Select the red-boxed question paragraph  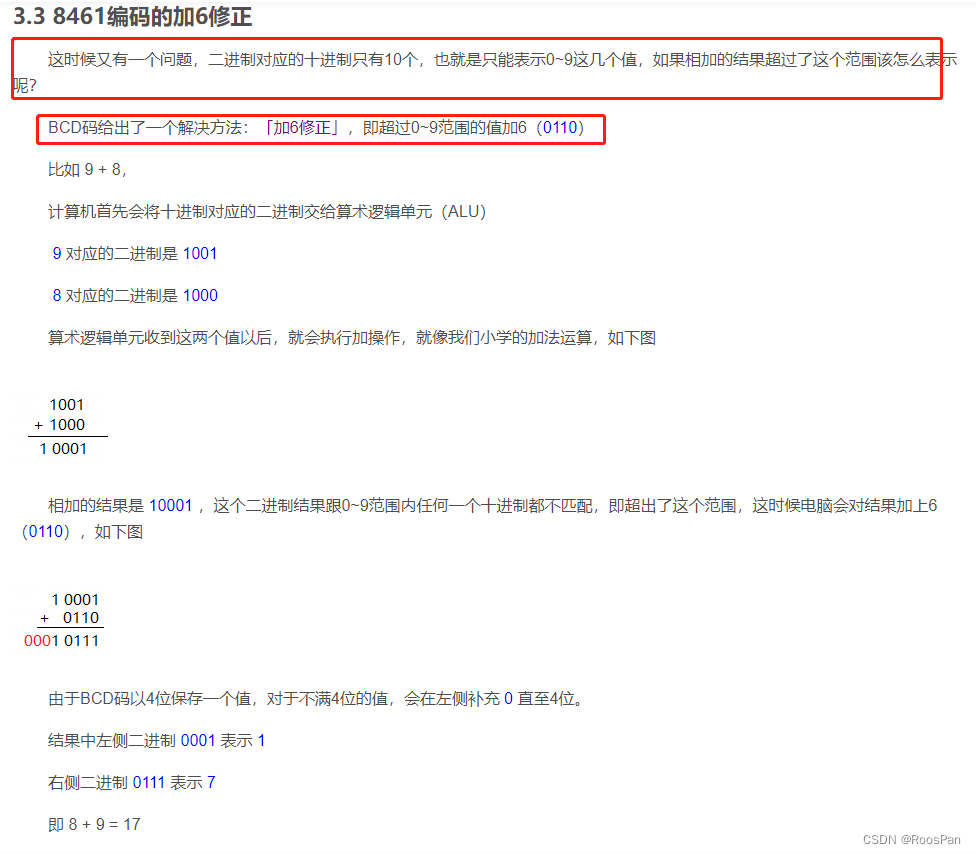pyautogui.click(x=488, y=69)
